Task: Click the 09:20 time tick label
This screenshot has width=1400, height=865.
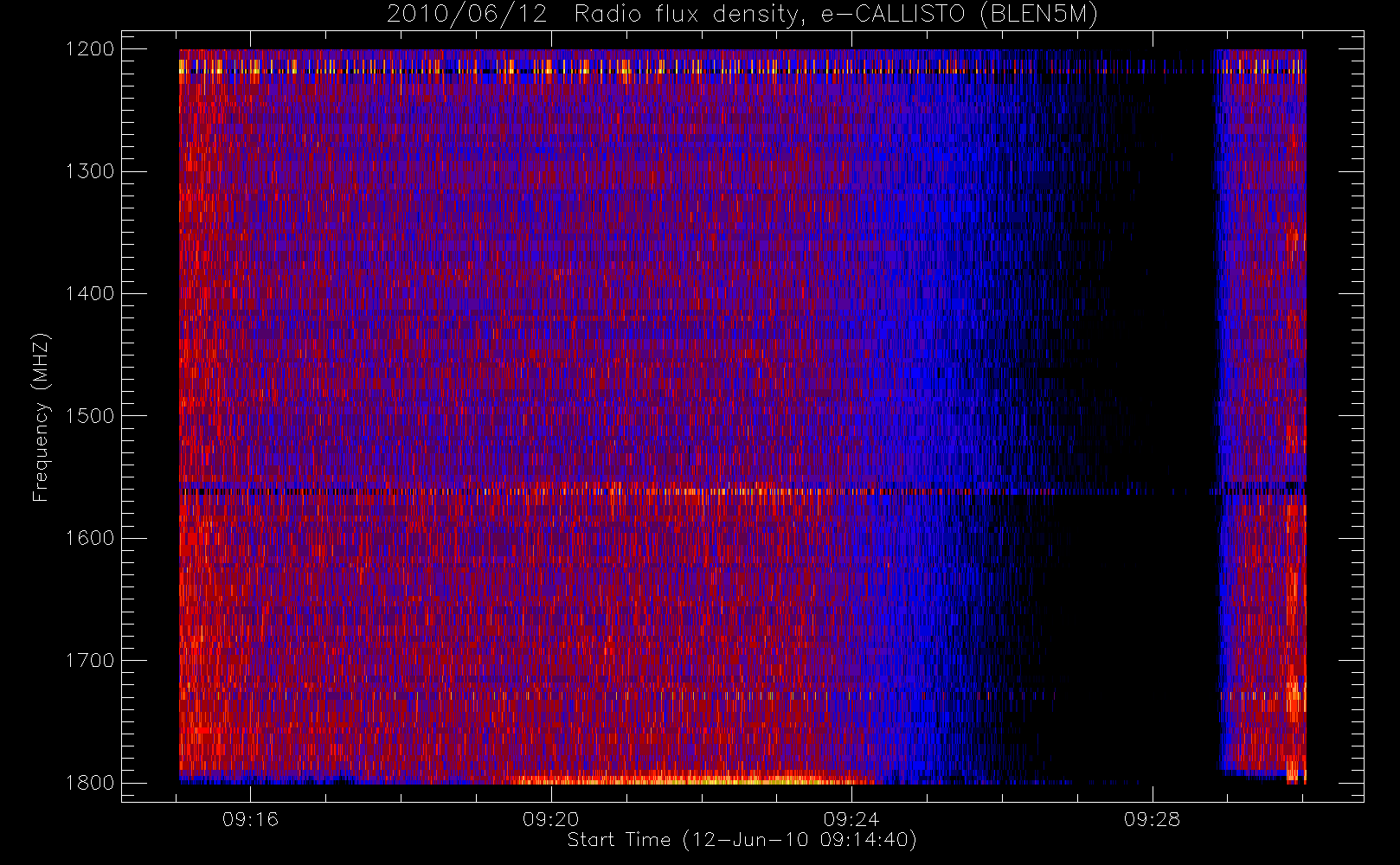Action: 551,819
